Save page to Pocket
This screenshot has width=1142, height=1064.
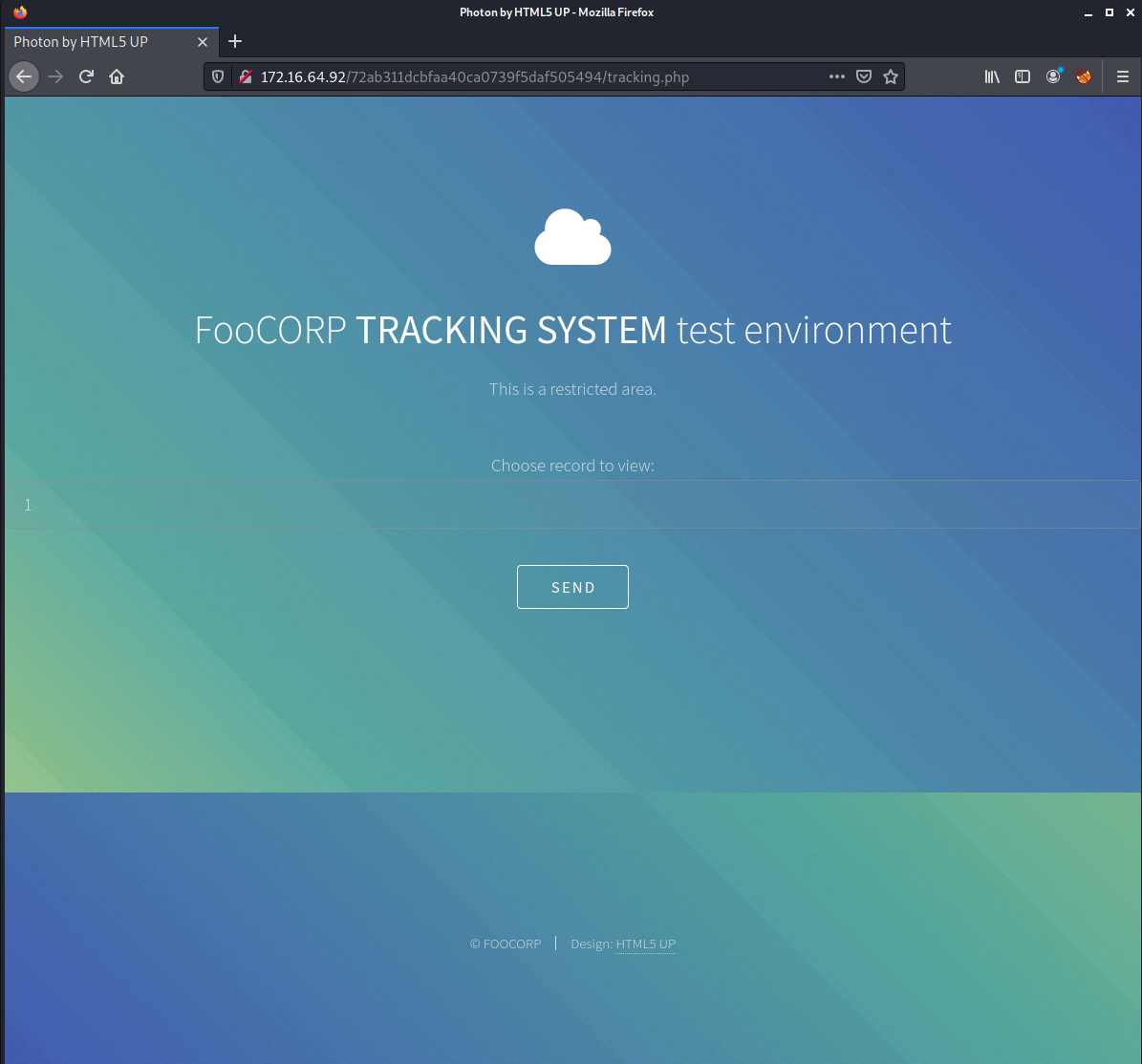click(x=864, y=76)
